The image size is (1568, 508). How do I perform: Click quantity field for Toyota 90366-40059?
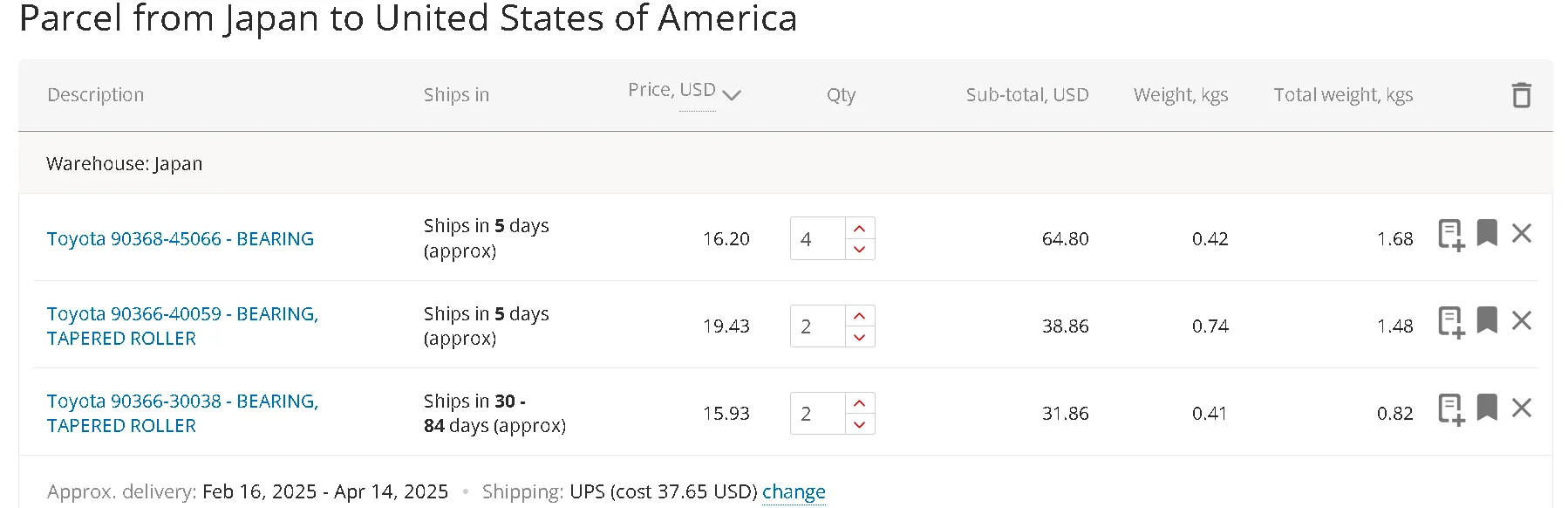tap(818, 326)
